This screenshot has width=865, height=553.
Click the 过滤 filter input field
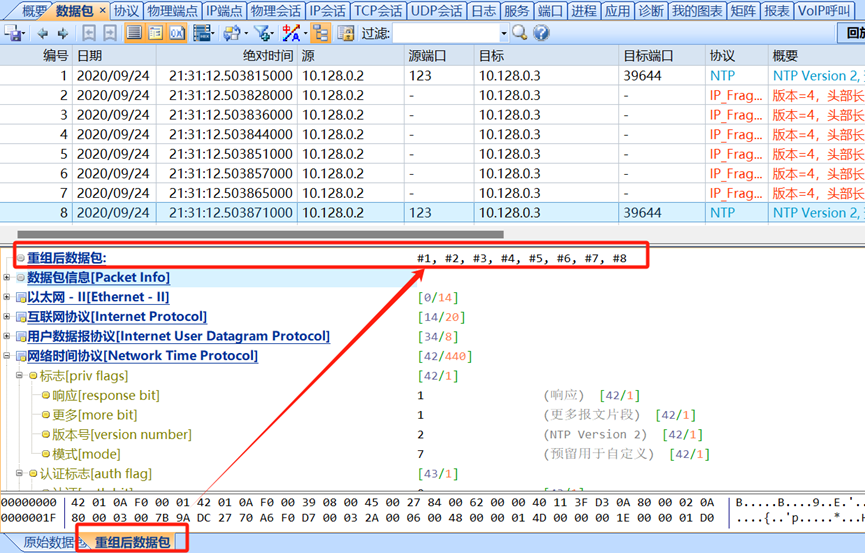click(x=445, y=33)
